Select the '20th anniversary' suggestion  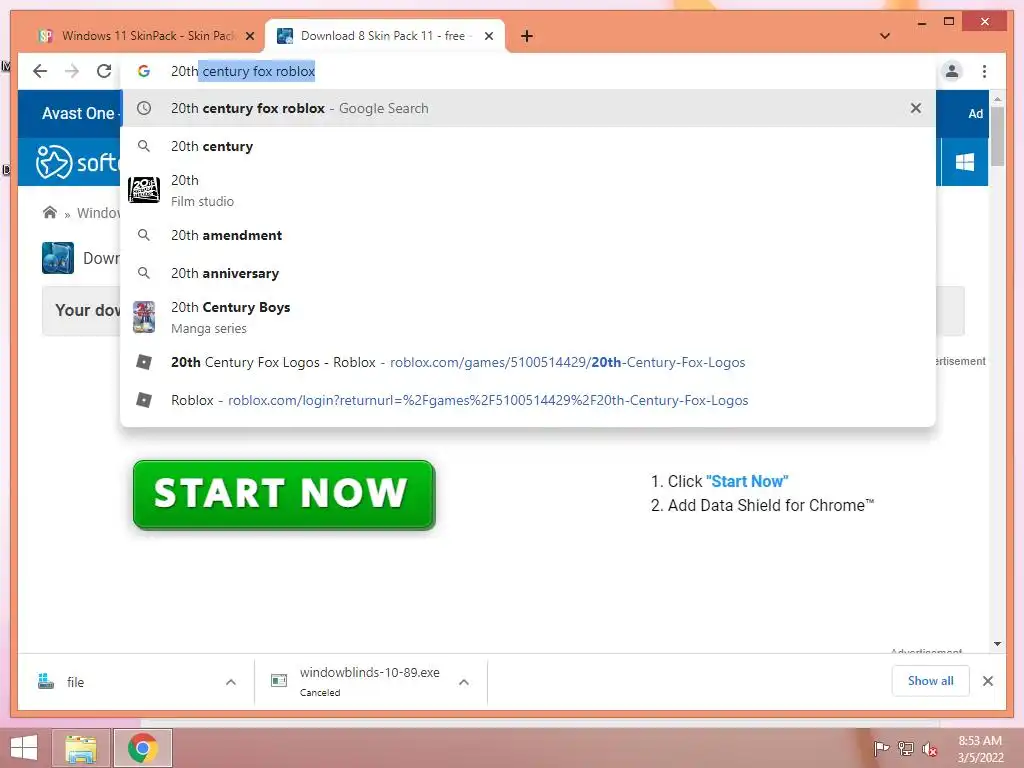[528, 273]
